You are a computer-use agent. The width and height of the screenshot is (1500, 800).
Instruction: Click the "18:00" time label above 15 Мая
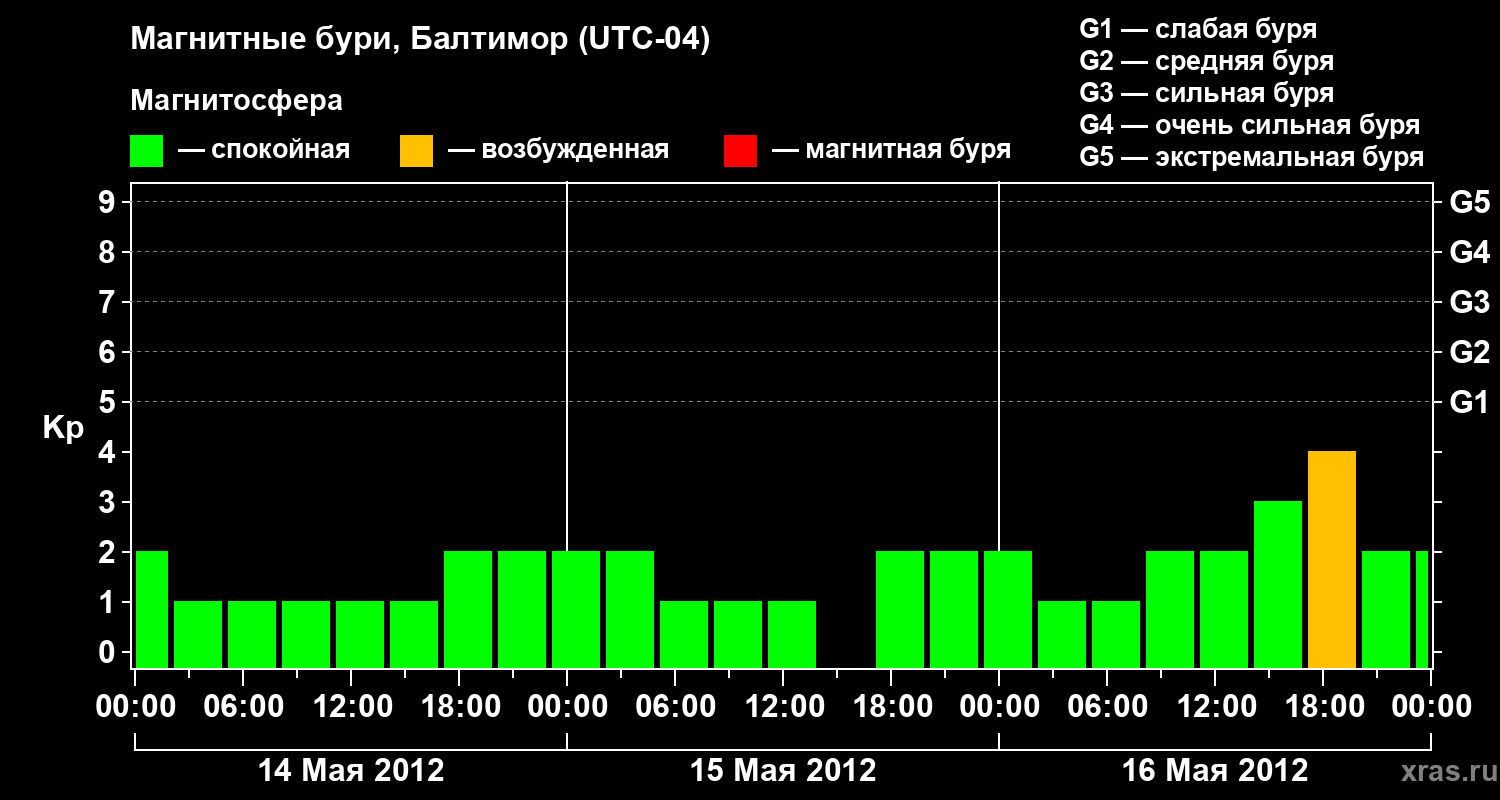(x=891, y=707)
